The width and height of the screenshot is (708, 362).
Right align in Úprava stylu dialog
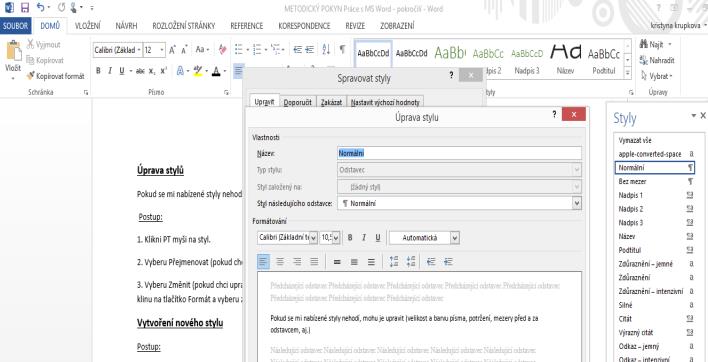[x=297, y=262]
